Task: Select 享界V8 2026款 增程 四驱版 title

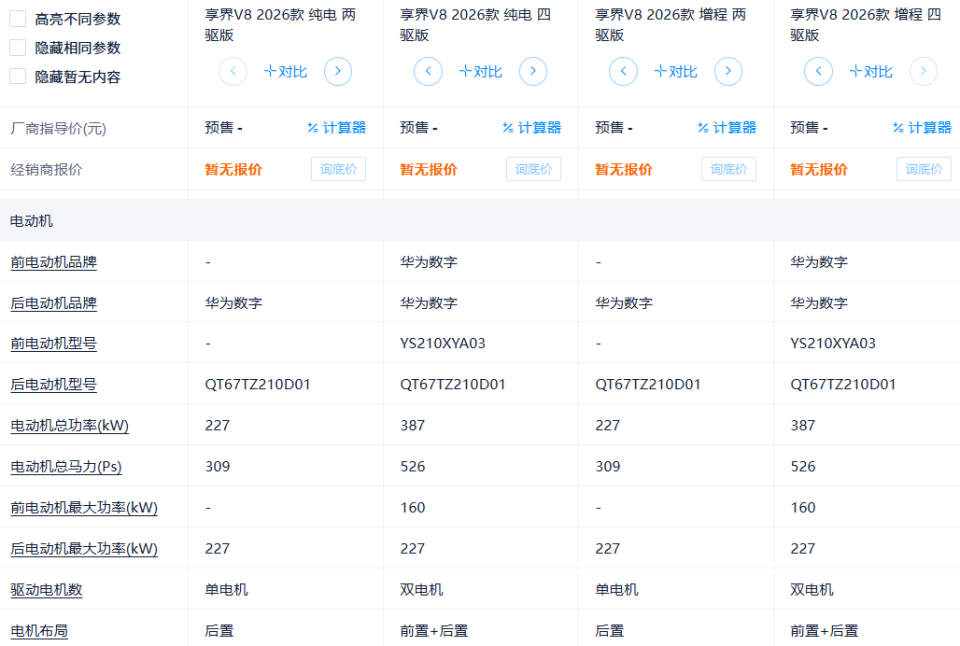Action: (x=866, y=24)
